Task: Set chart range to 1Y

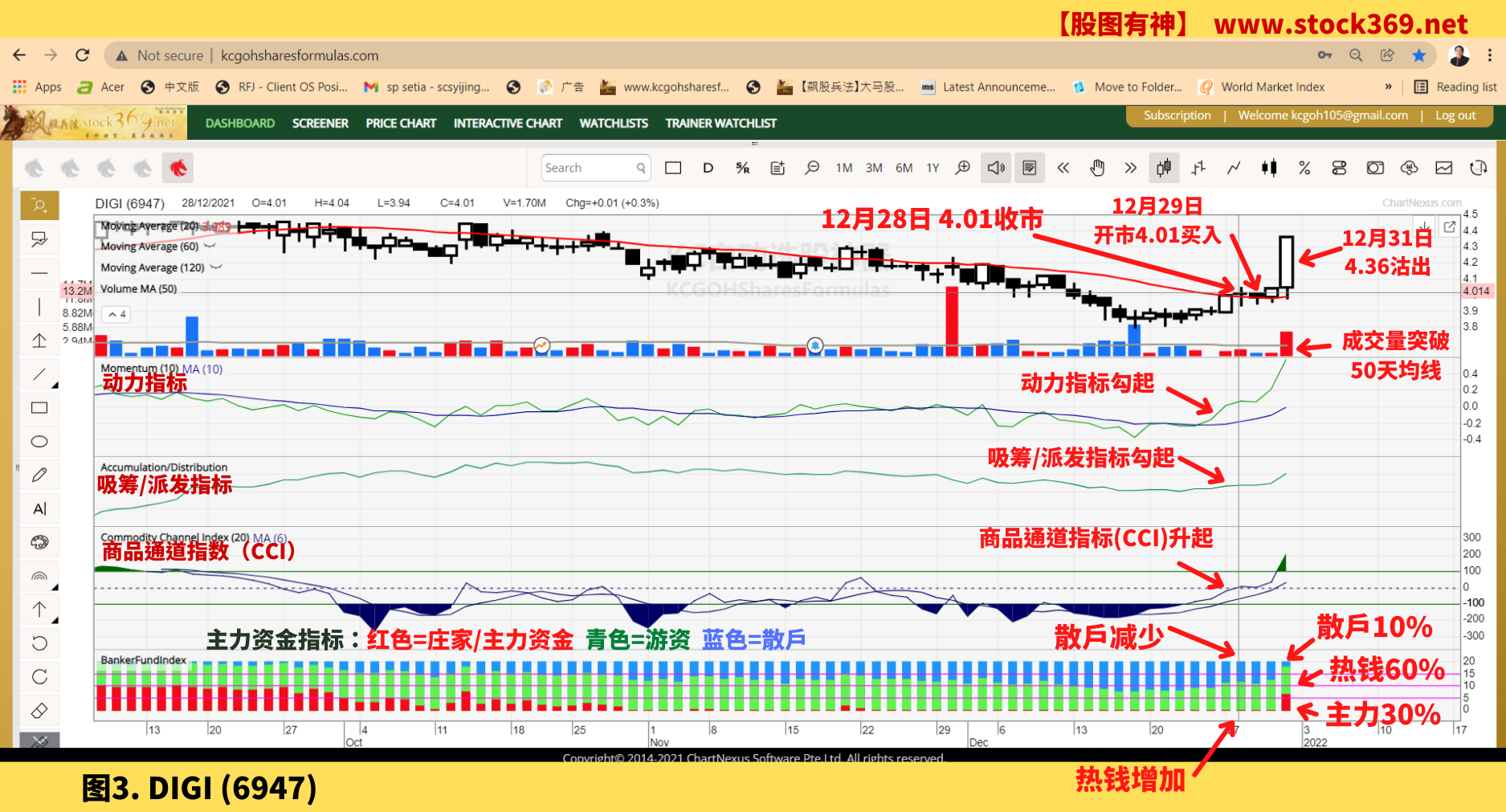Action: tap(933, 168)
